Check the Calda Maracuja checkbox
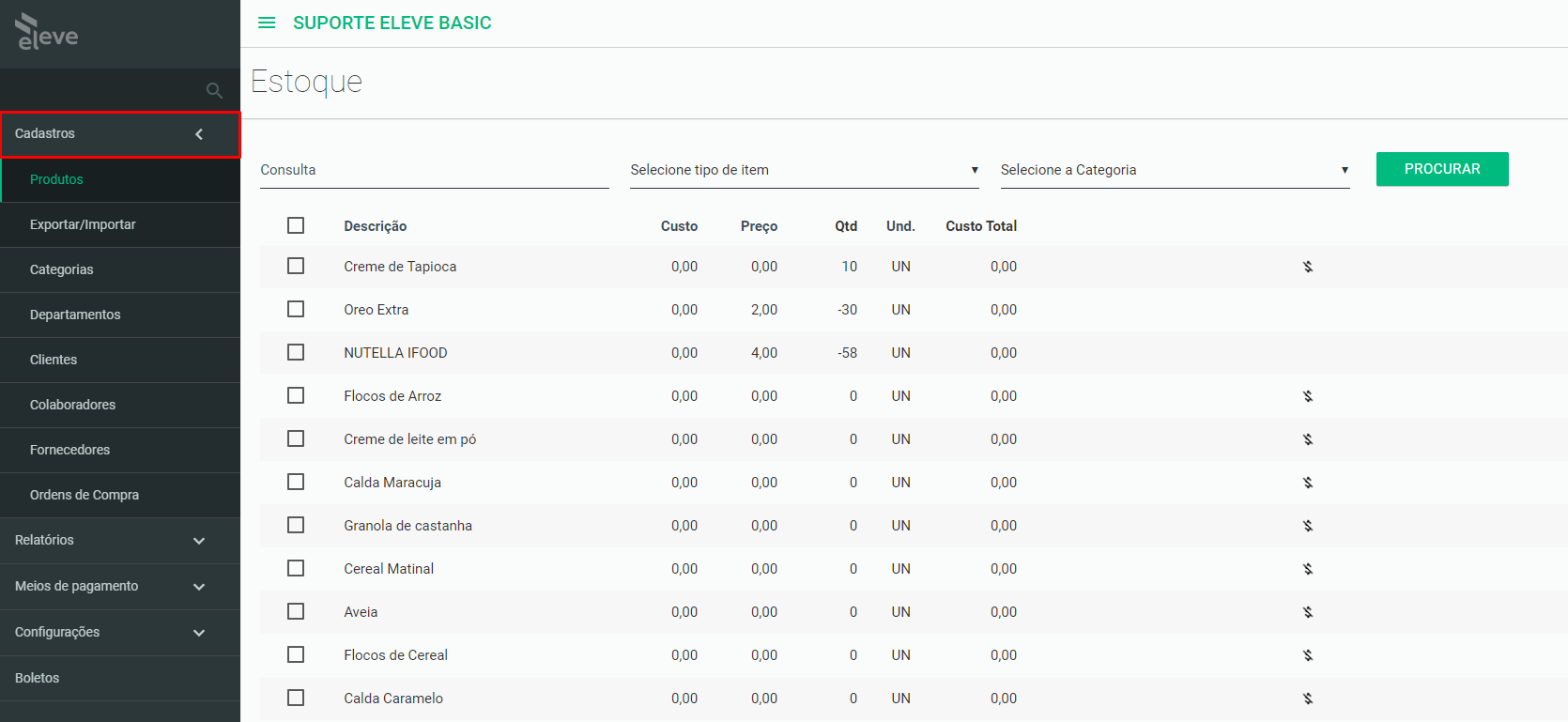This screenshot has height=722, width=1568. (x=296, y=482)
